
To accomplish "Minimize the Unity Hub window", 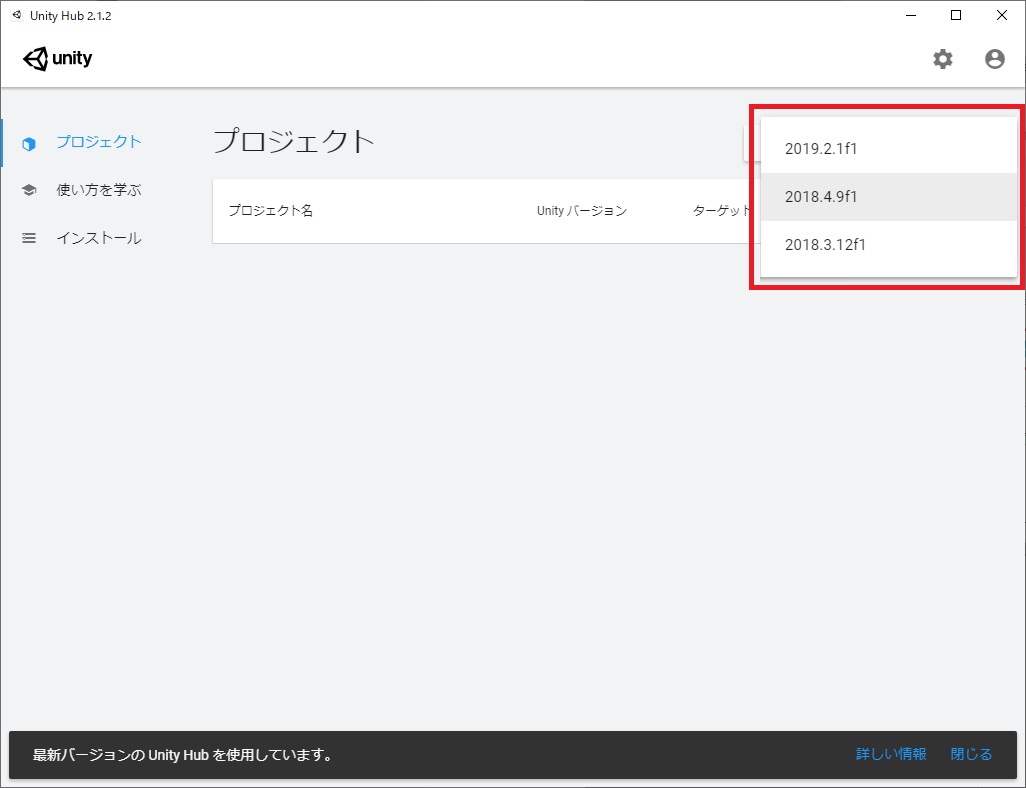I will 911,15.
